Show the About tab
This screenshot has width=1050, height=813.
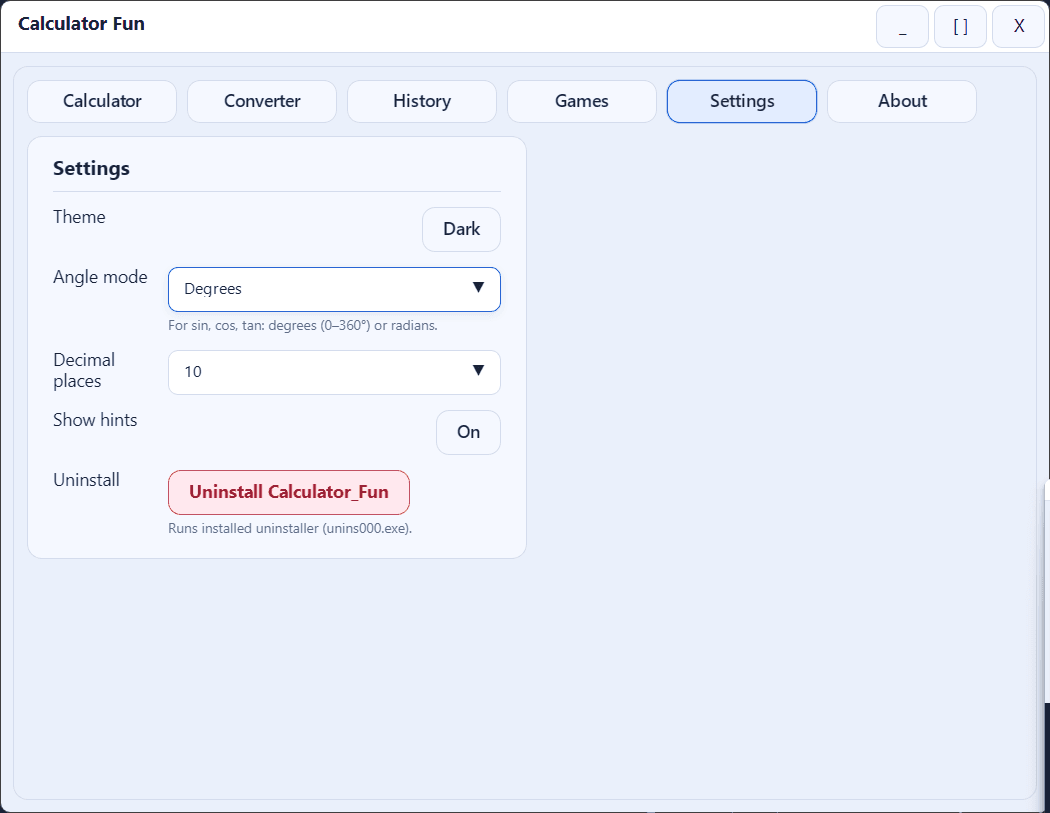coord(902,101)
